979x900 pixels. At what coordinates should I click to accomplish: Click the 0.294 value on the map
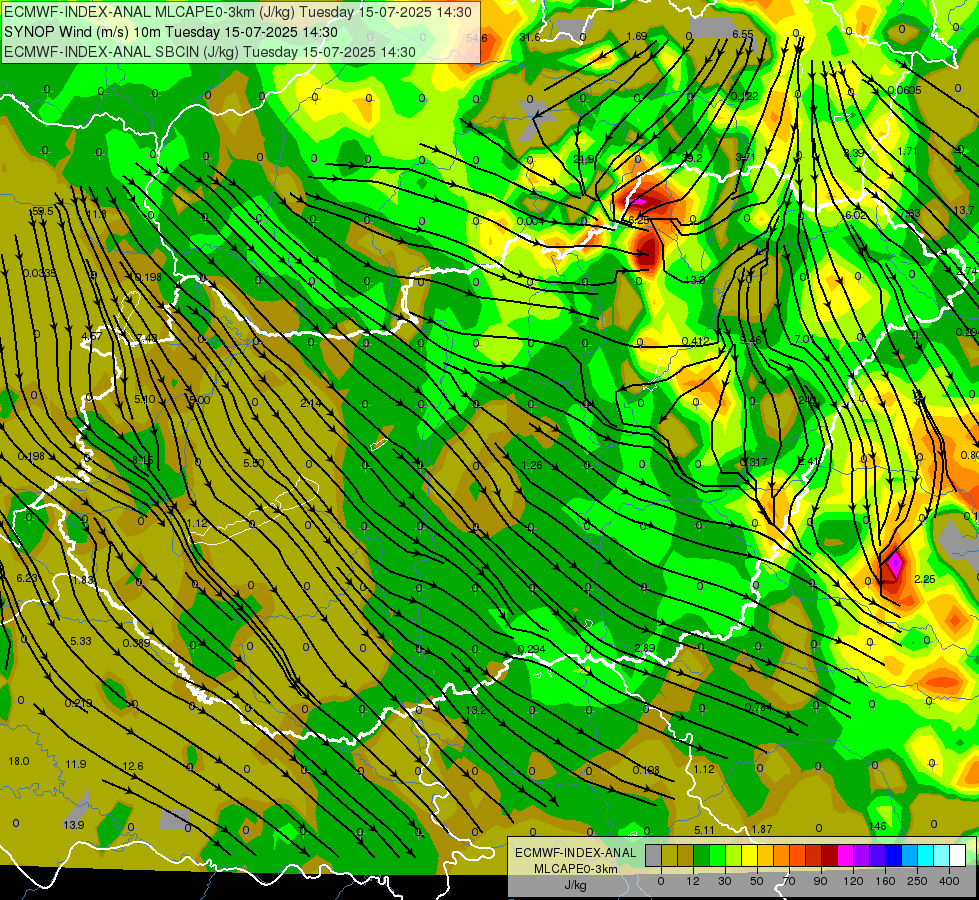(531, 650)
